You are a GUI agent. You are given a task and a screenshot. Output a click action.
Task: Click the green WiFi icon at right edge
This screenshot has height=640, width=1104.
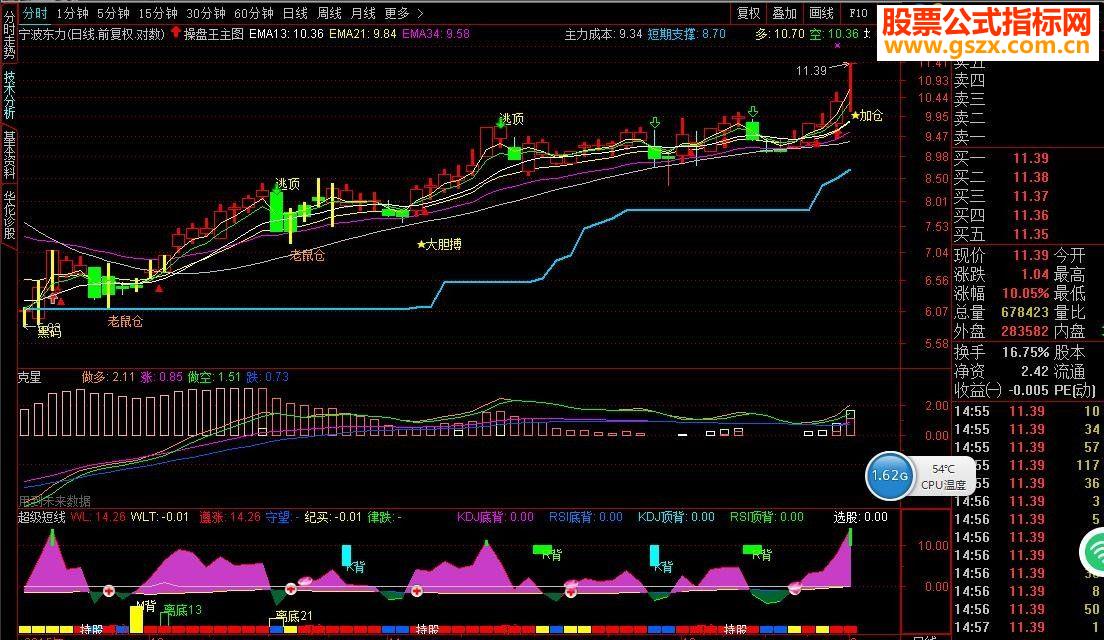point(1093,551)
